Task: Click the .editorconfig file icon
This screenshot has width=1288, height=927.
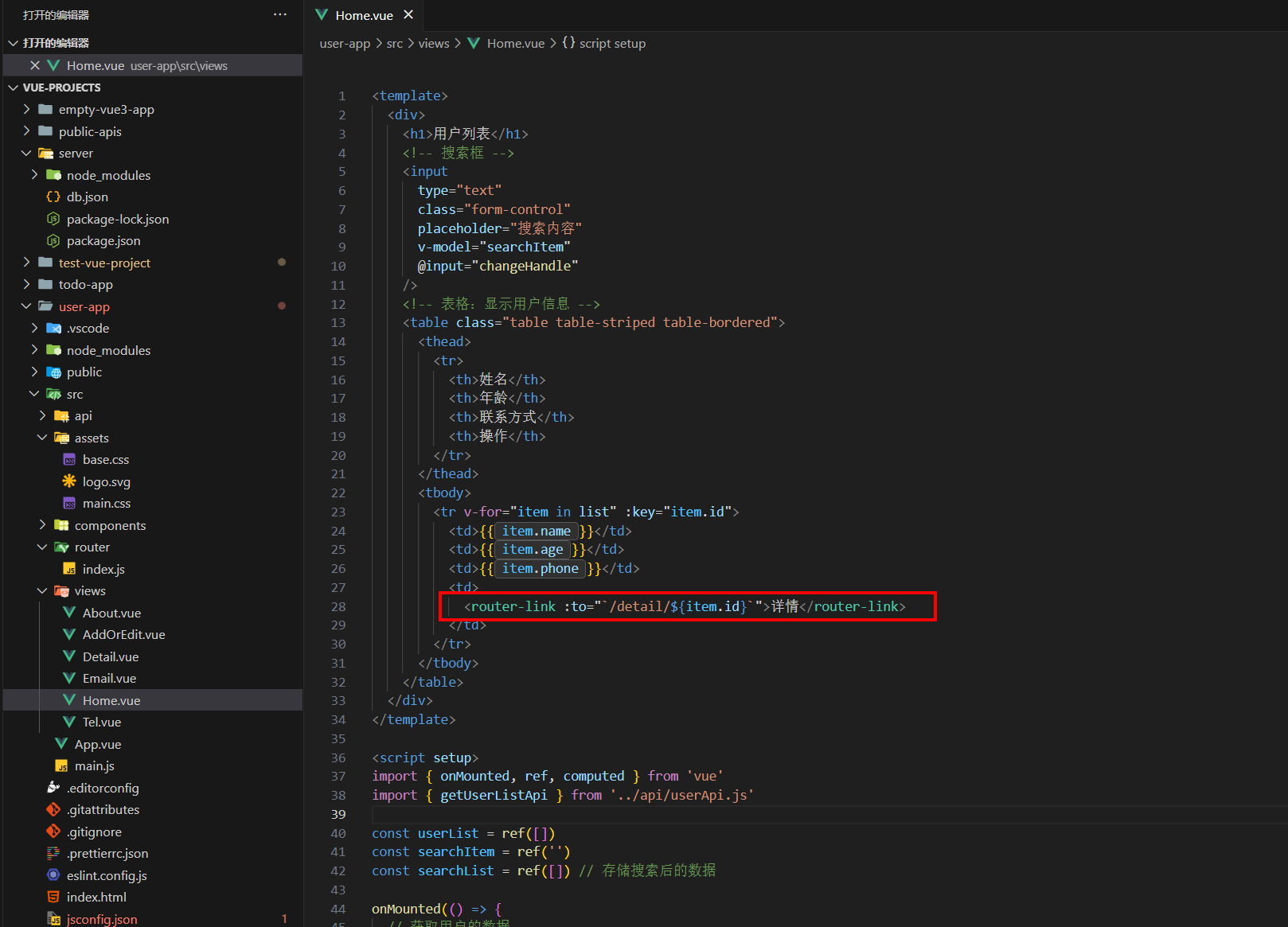Action: pos(53,788)
